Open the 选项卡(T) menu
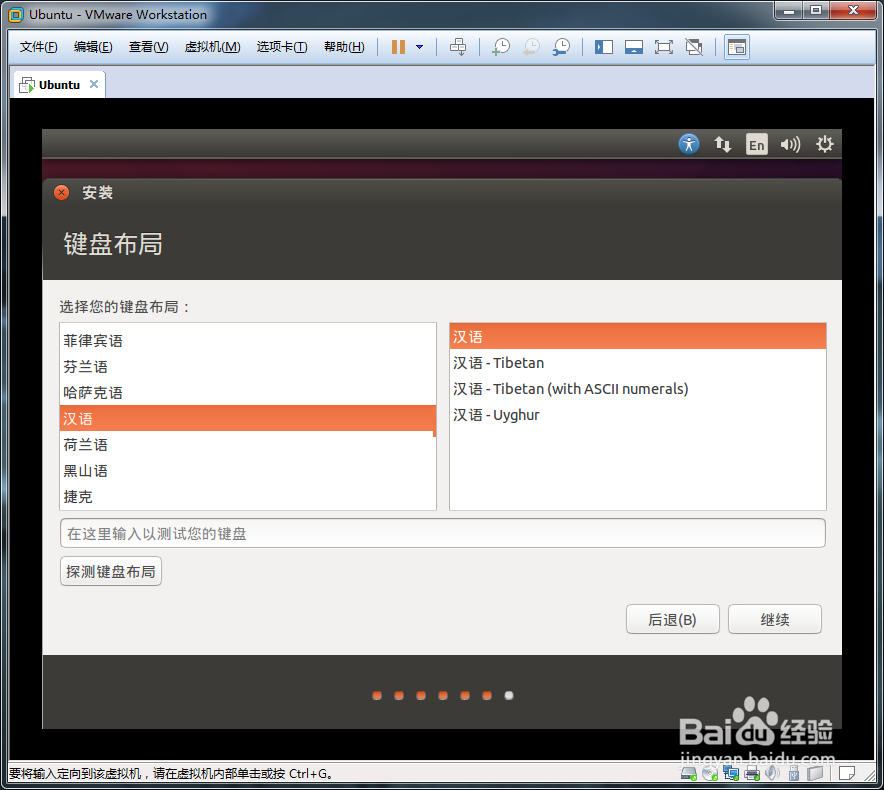884x790 pixels. click(282, 47)
